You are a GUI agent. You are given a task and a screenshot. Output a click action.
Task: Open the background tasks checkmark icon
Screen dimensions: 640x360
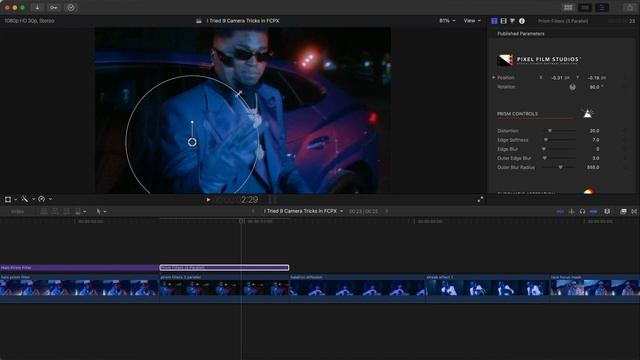point(71,7)
